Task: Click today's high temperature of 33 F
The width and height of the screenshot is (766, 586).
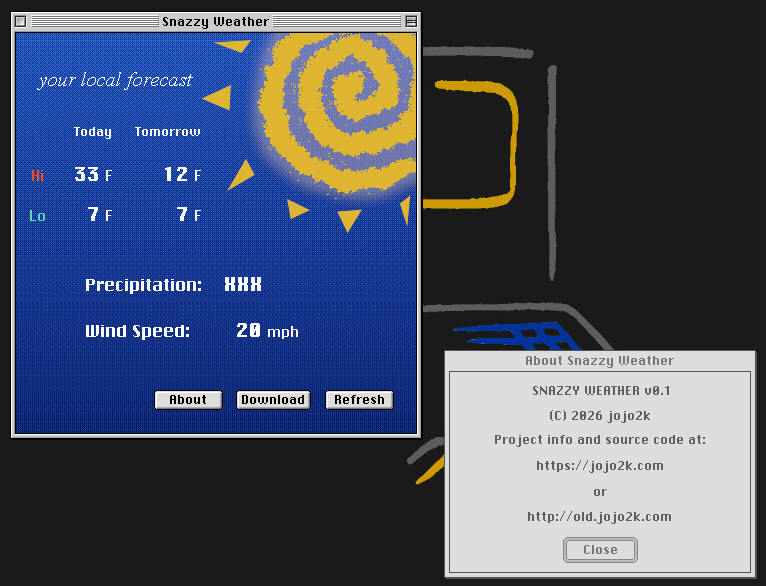Action: pos(93,175)
